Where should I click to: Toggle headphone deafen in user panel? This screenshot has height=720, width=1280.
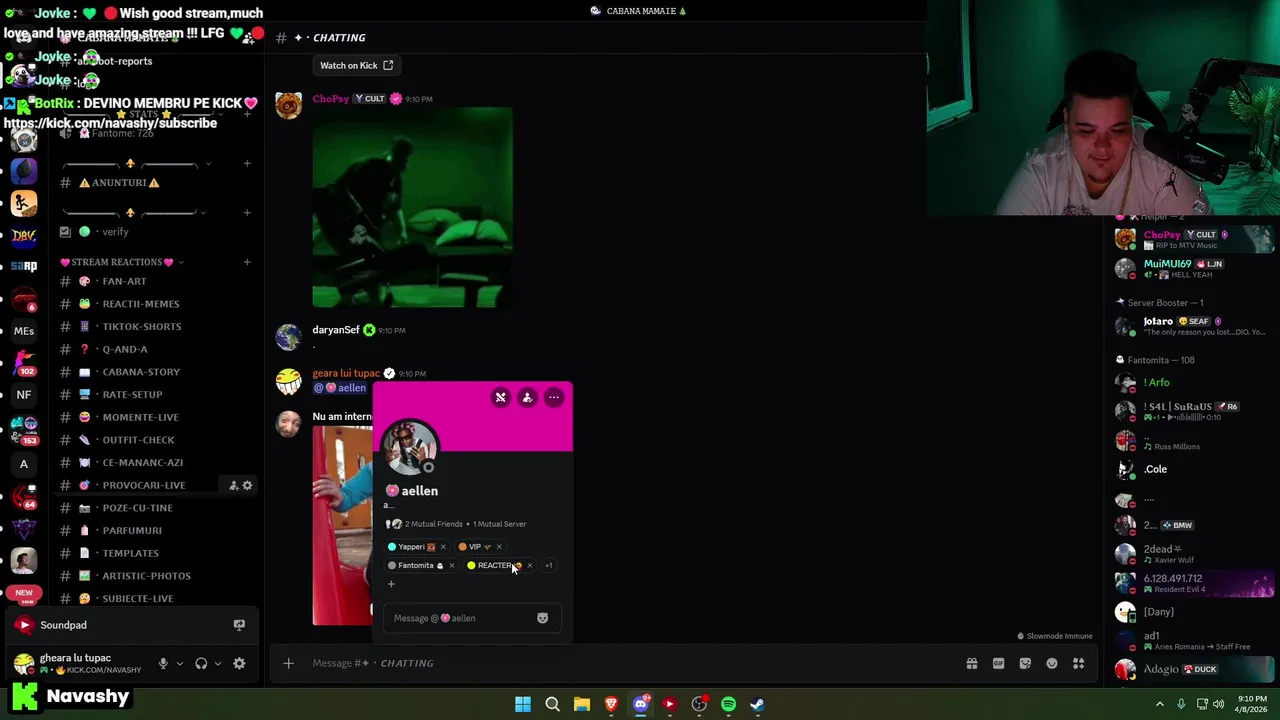pos(201,663)
